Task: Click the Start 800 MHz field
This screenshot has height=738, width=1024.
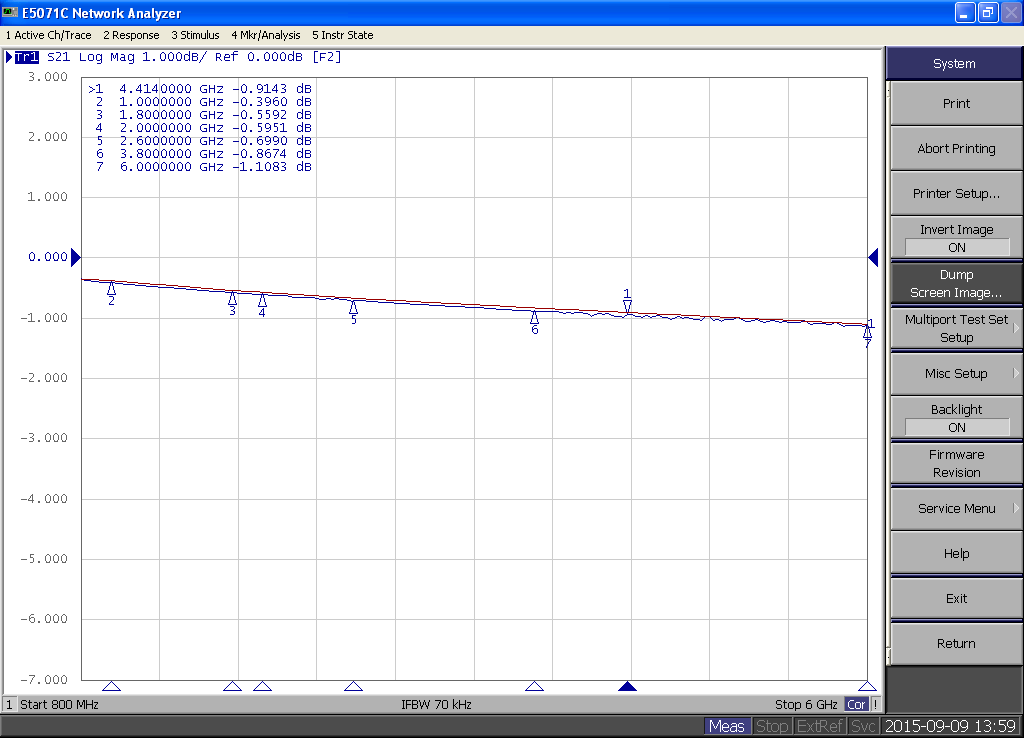Action: pos(59,704)
